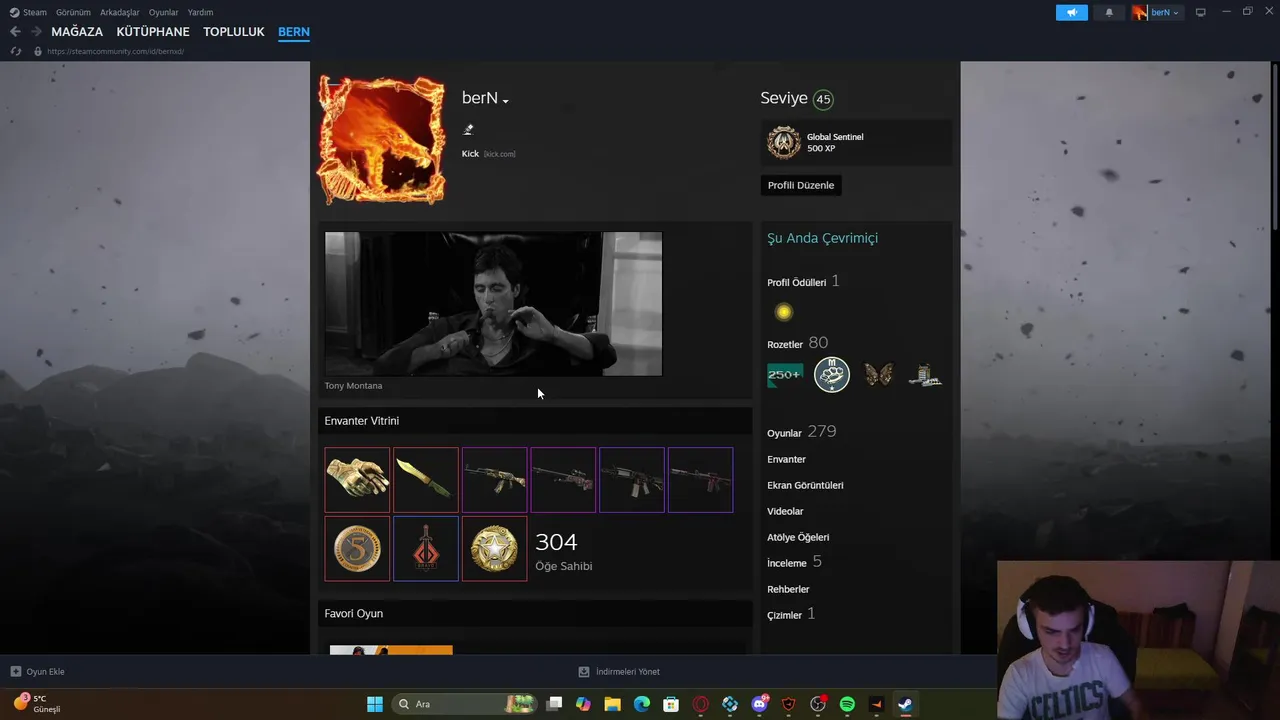Open the notifications bell
The width and height of the screenshot is (1280, 720).
coord(1109,12)
